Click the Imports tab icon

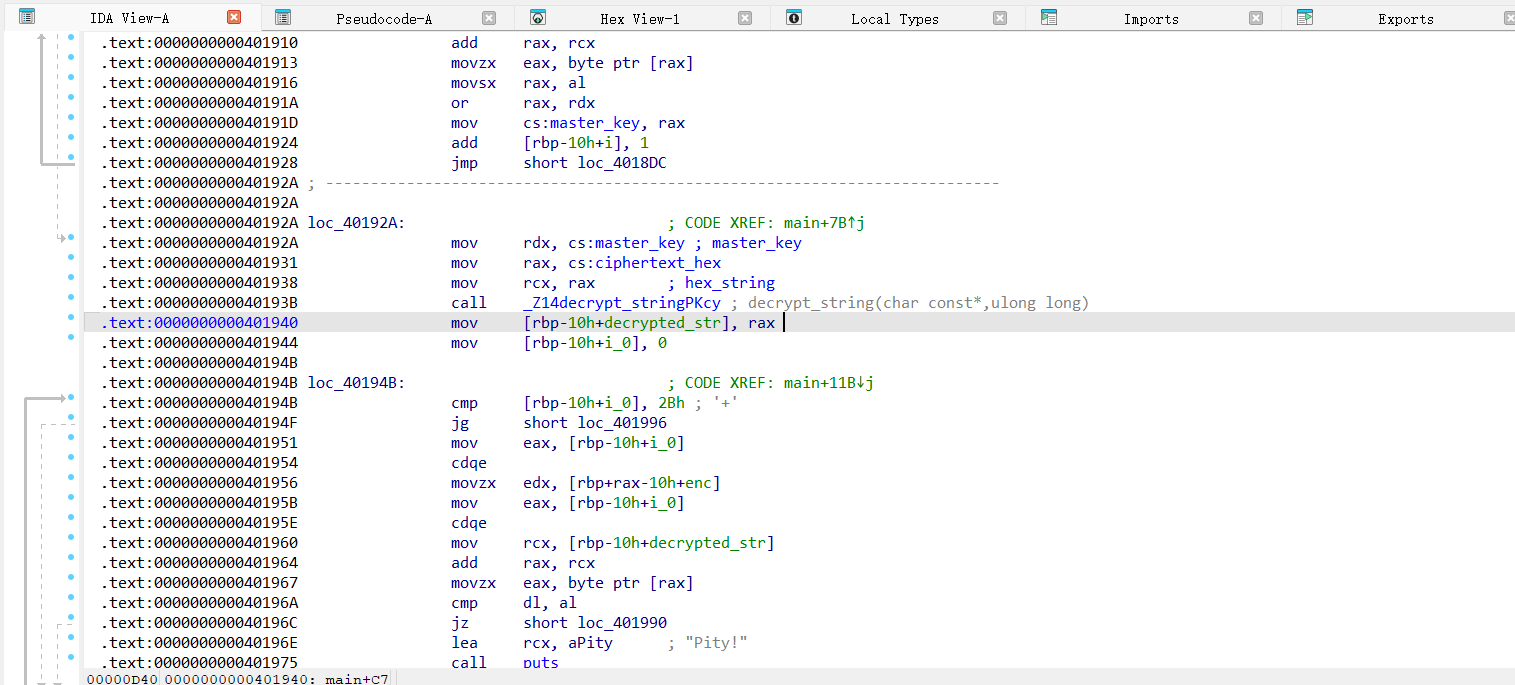point(1049,17)
